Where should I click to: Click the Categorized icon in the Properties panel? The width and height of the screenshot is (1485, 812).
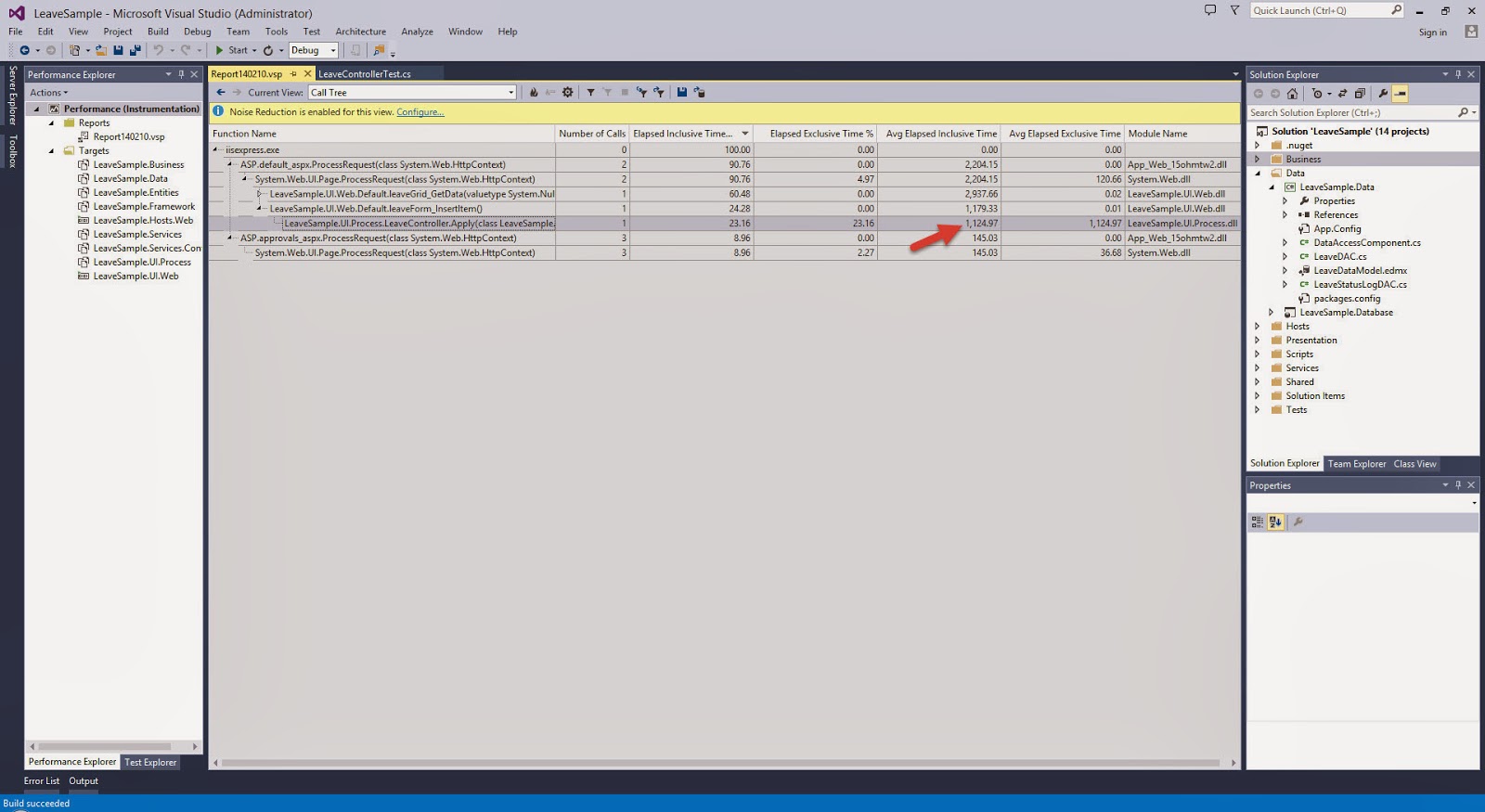click(1258, 522)
